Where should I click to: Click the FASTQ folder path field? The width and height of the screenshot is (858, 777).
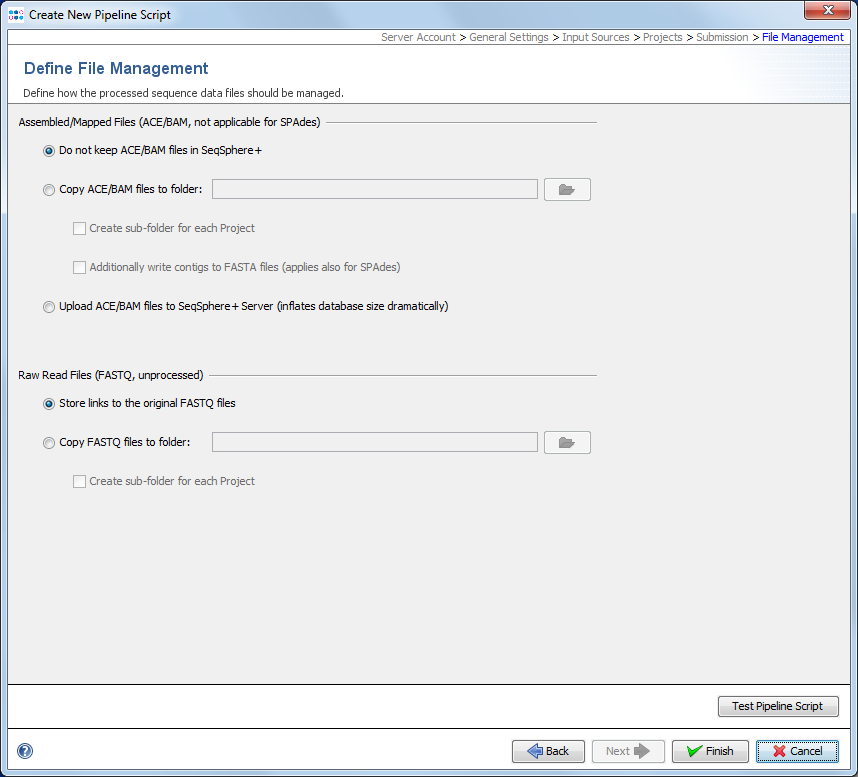click(x=375, y=442)
